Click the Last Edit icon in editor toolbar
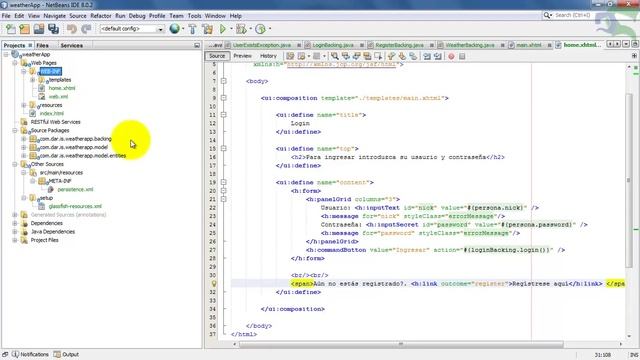The image size is (640, 360). click(290, 56)
